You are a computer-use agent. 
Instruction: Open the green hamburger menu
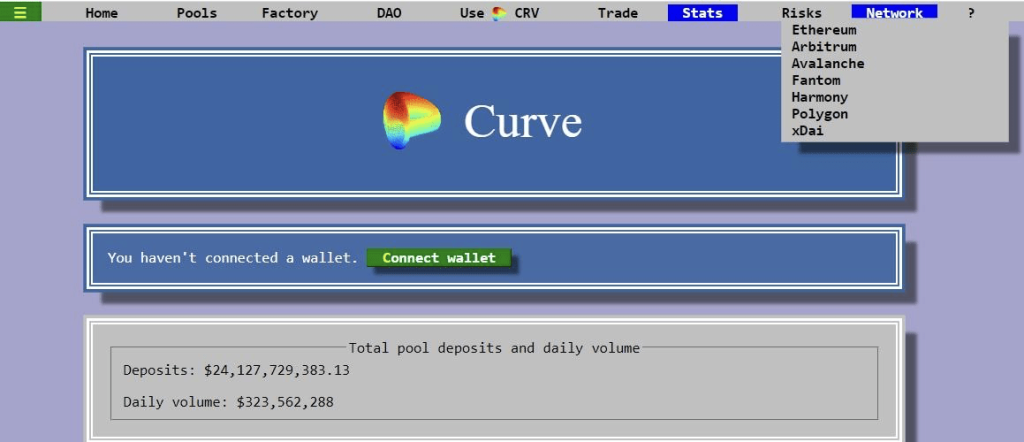tap(20, 12)
